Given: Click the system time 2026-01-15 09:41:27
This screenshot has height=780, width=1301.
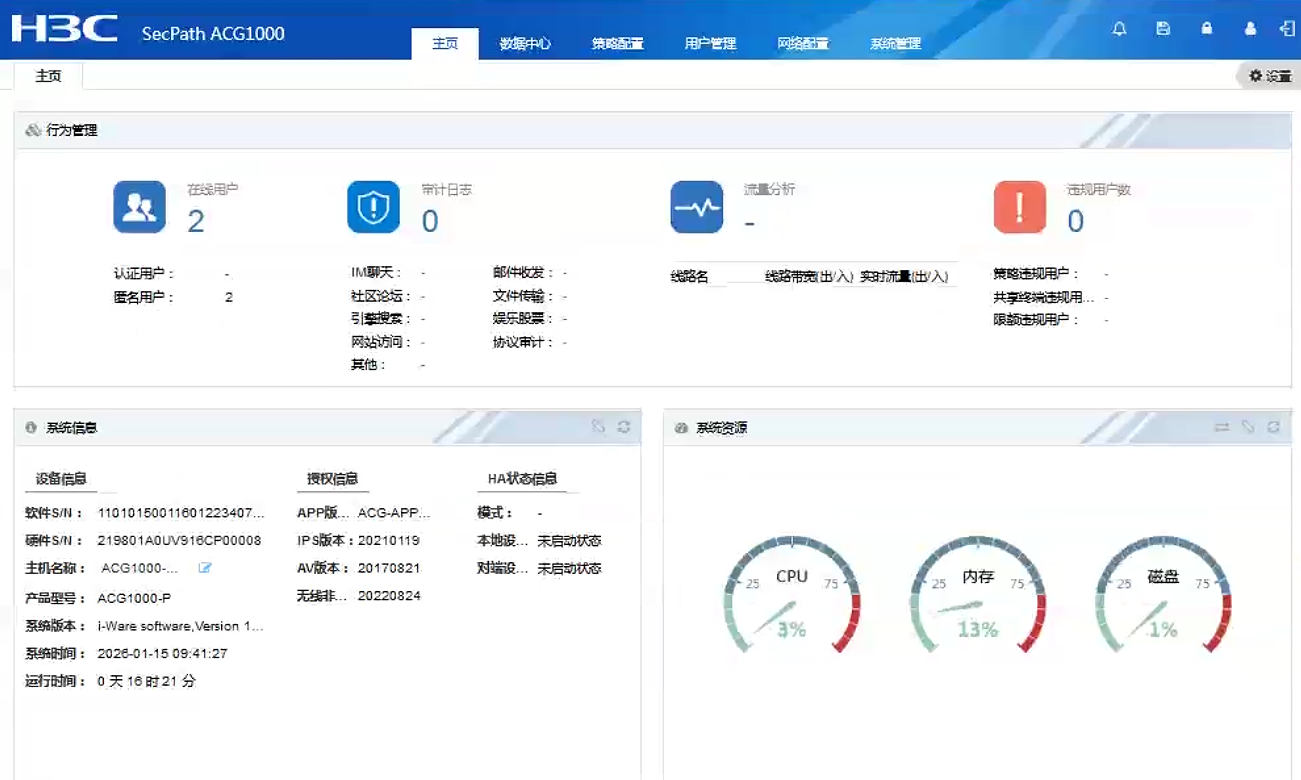Looking at the screenshot, I should (x=162, y=654).
